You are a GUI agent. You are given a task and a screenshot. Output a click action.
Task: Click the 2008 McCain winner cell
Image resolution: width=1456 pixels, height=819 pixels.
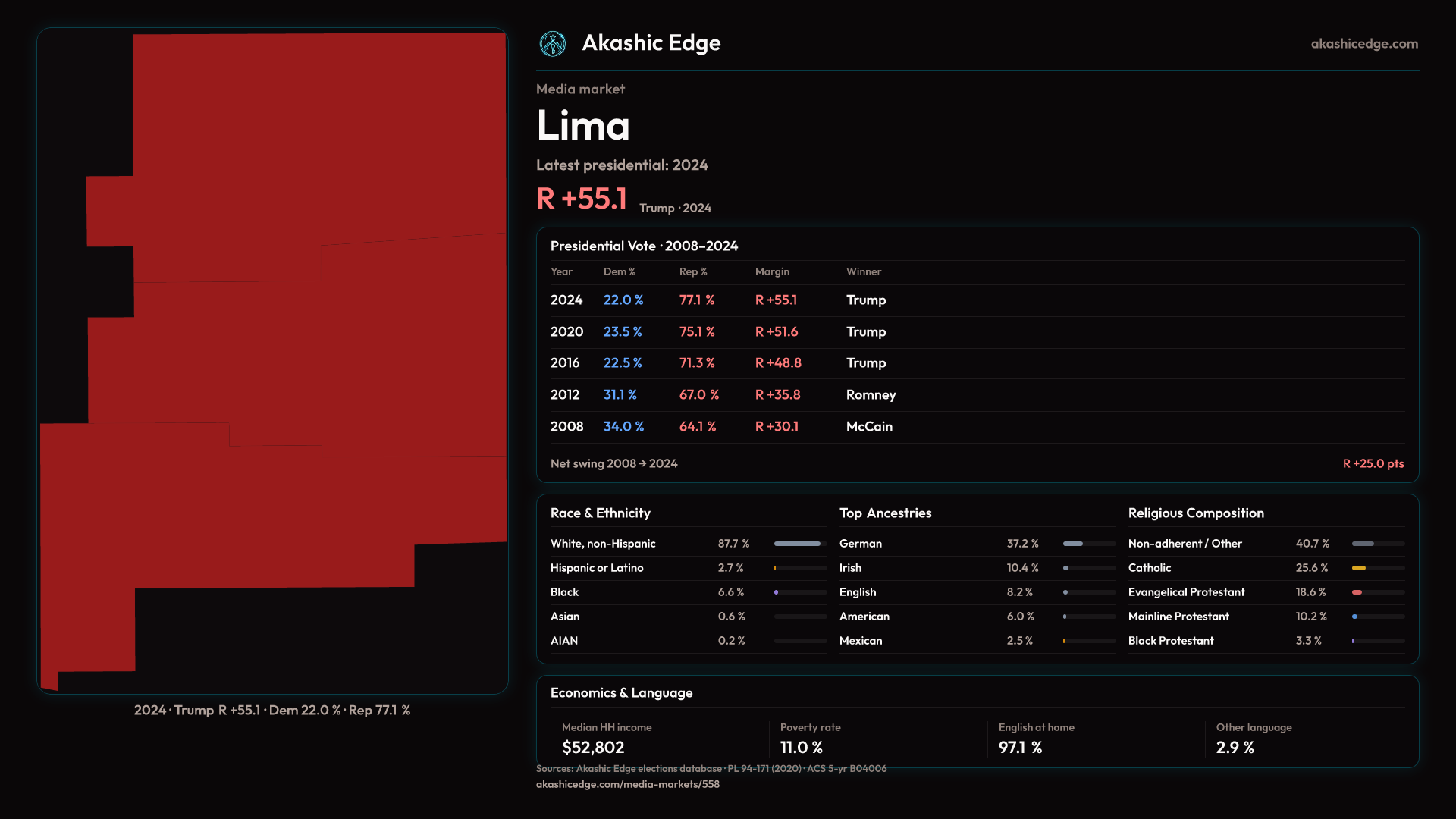869,427
